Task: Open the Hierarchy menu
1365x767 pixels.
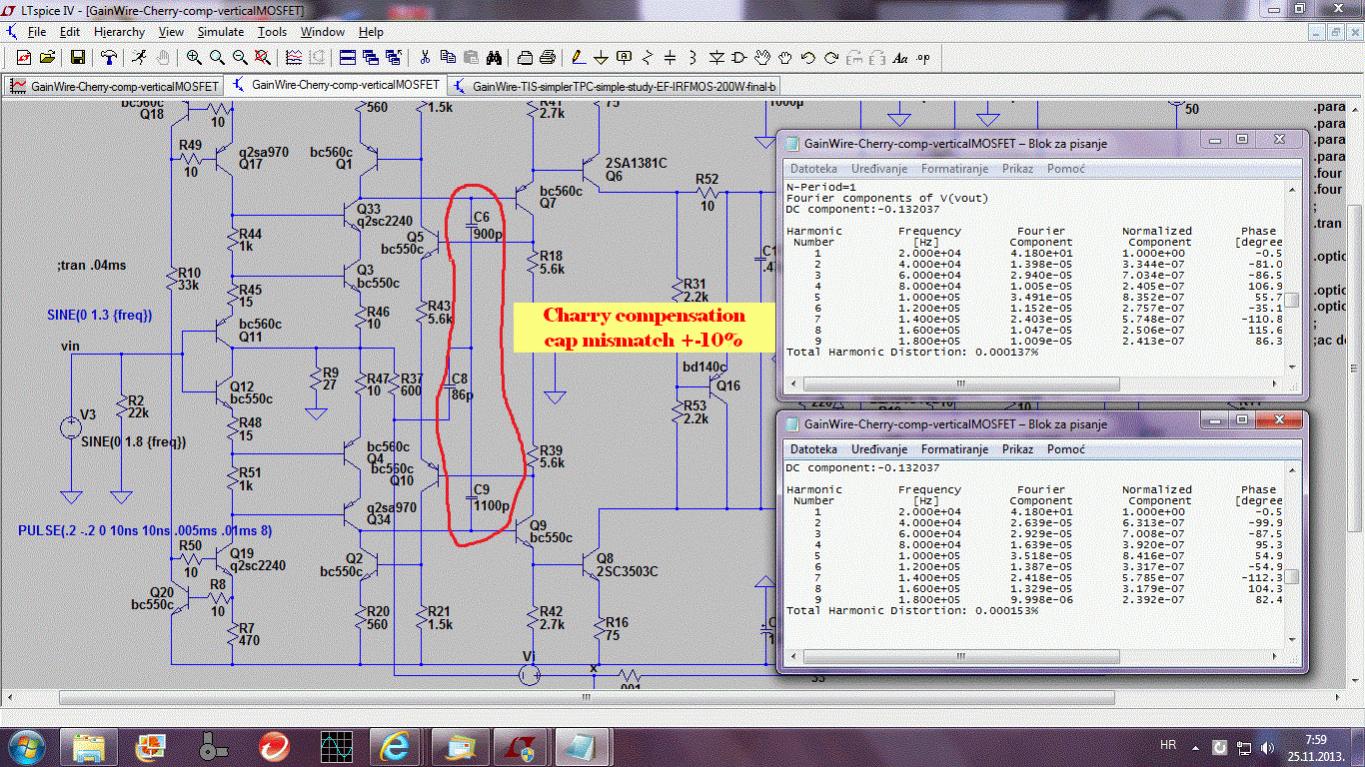Action: click(x=119, y=32)
